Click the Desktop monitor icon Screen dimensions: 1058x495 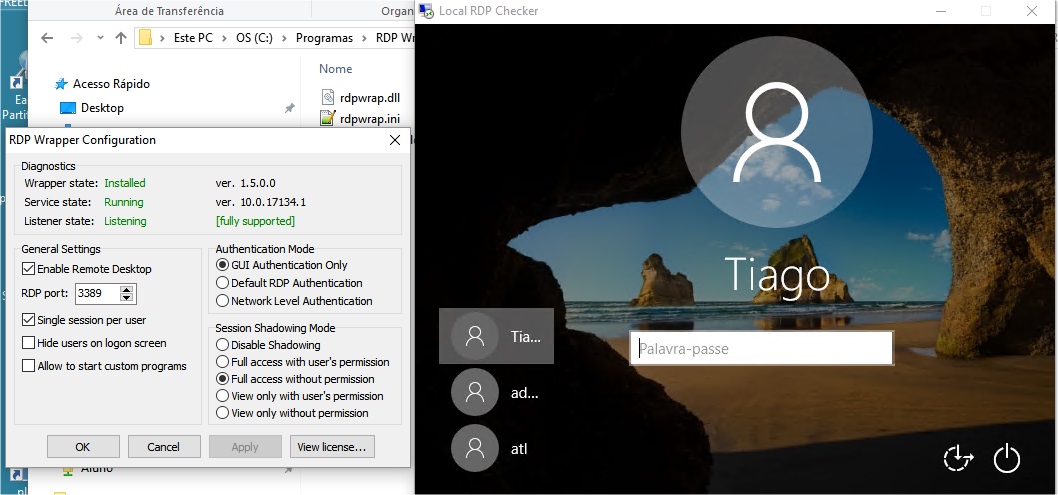[67, 108]
